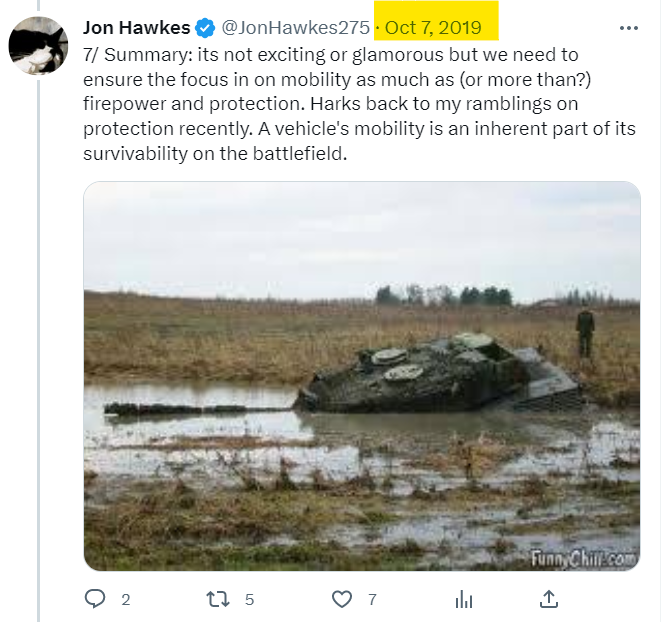The image size is (662, 622).
Task: View tweet analytics bar chart icon
Action: click(x=464, y=599)
